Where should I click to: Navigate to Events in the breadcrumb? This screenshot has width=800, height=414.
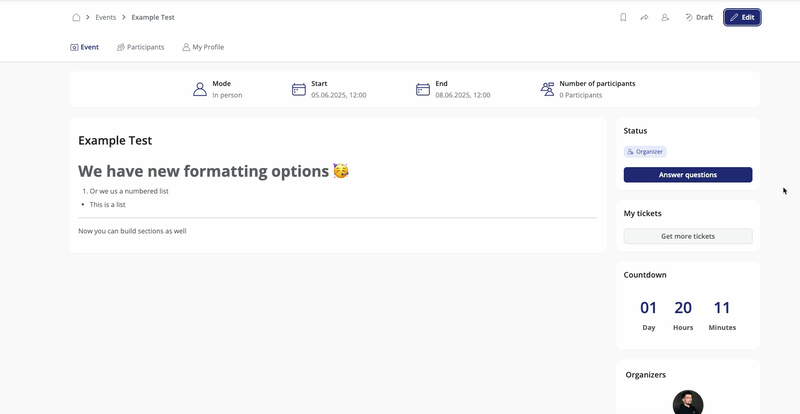coord(105,17)
